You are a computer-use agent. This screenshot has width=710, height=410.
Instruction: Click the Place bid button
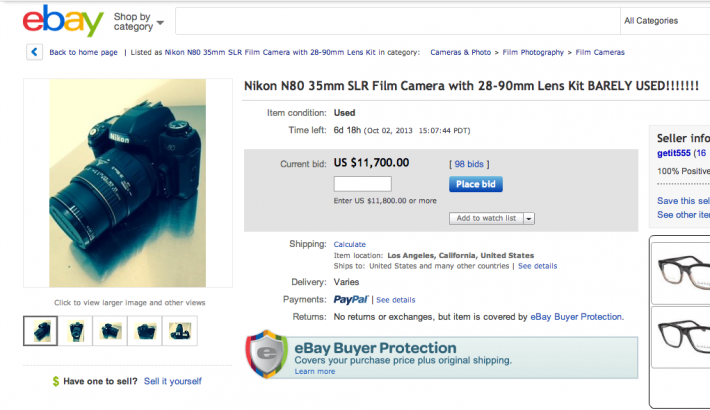[476, 184]
